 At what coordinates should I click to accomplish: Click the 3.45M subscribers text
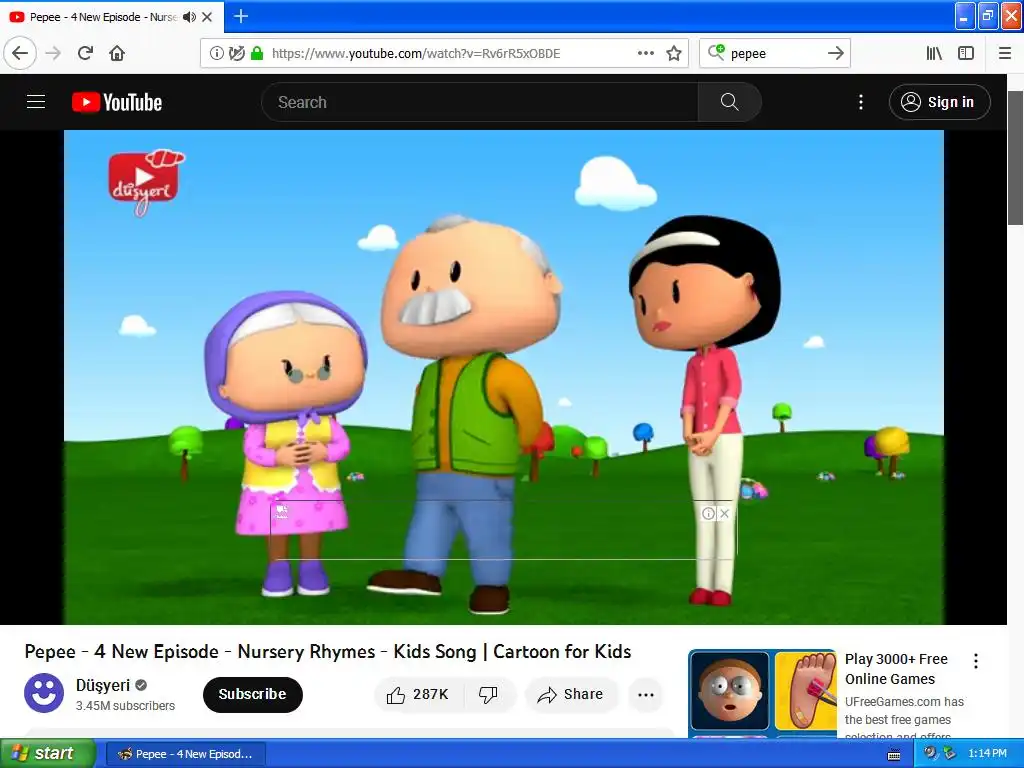click(125, 706)
